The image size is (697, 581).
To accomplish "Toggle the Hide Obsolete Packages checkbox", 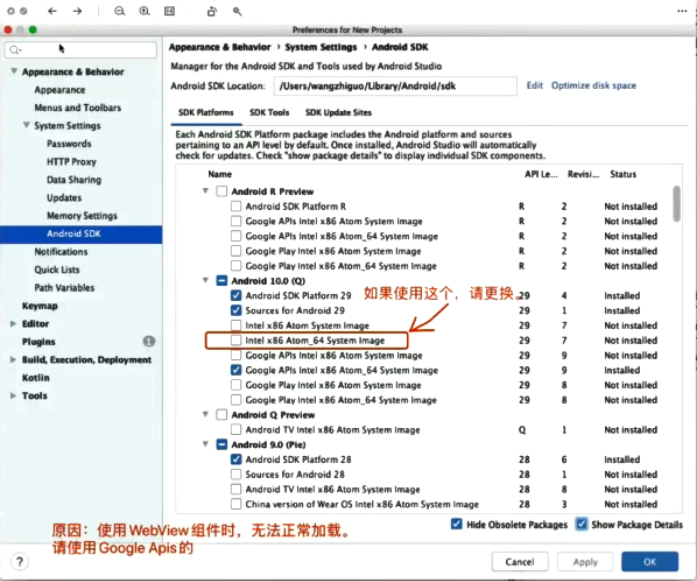I will [x=457, y=524].
